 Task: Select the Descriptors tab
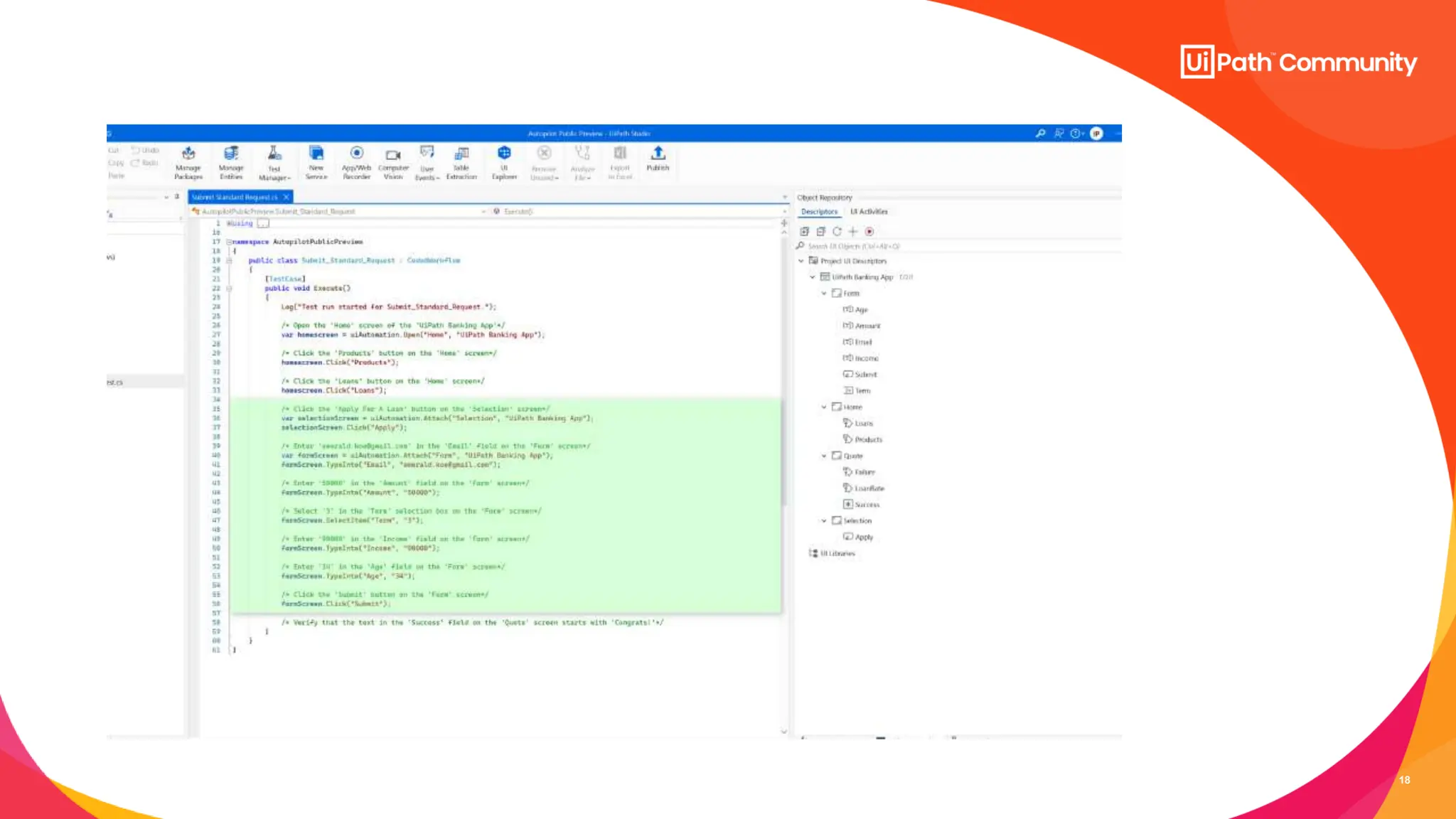pos(819,212)
